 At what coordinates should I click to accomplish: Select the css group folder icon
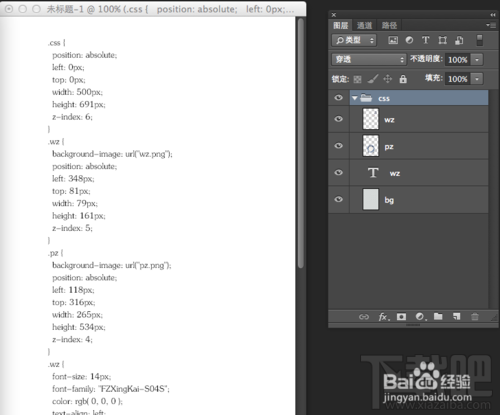coord(366,98)
